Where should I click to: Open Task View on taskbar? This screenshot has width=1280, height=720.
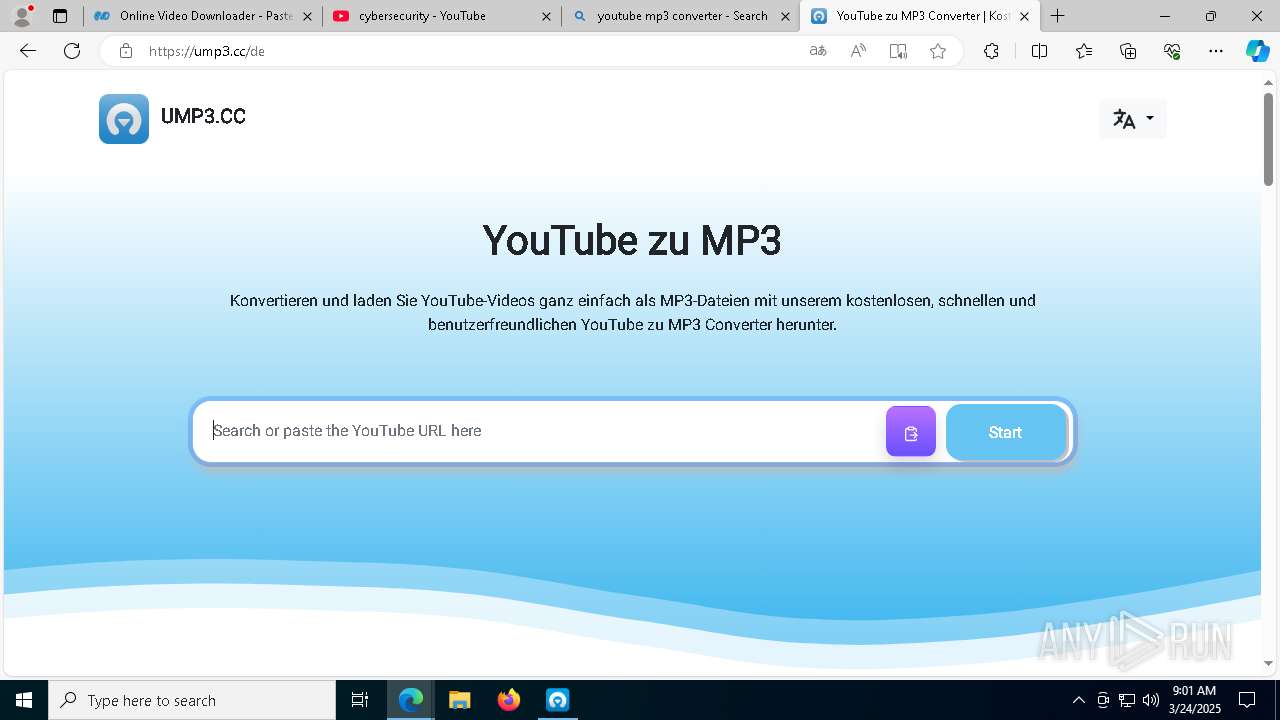click(360, 700)
